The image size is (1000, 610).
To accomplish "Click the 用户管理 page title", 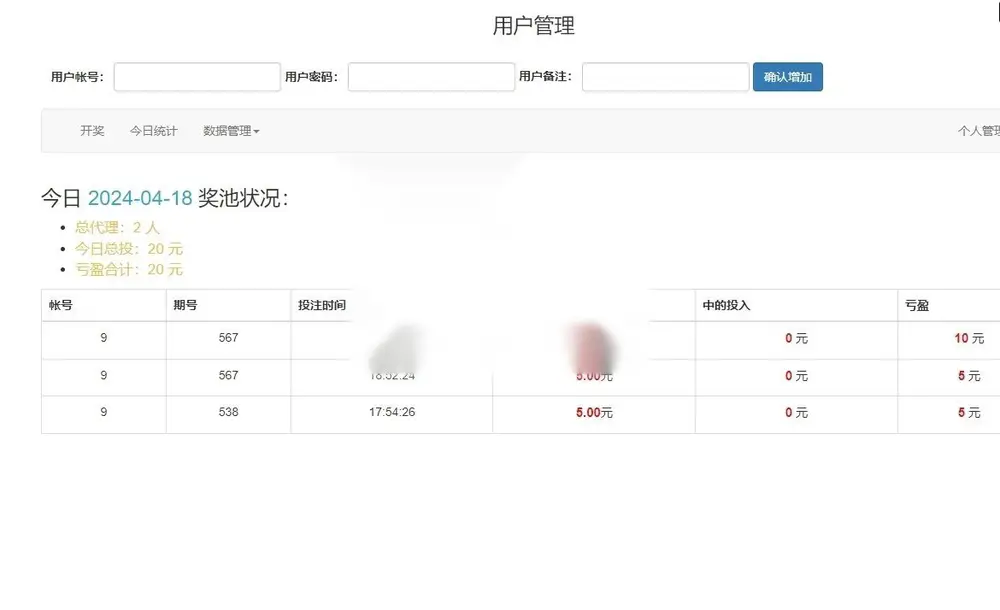I will point(534,26).
